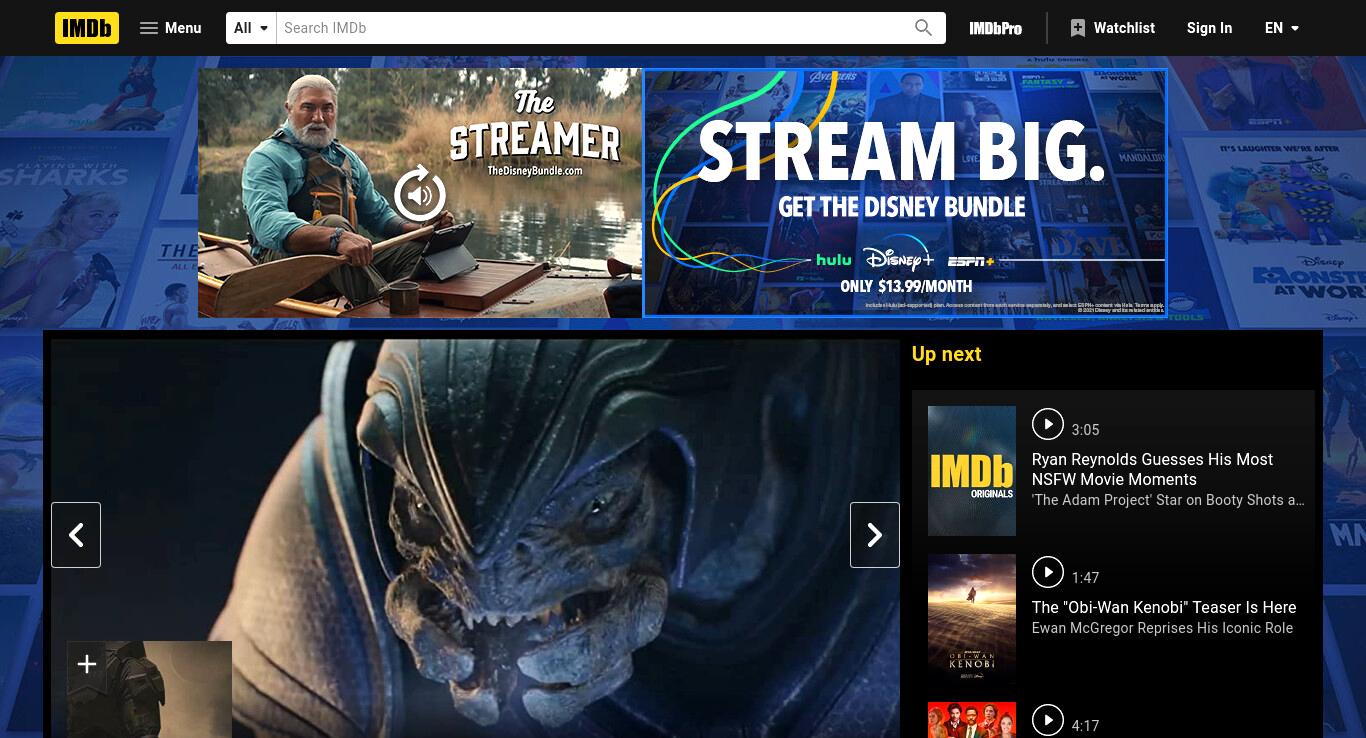This screenshot has width=1366, height=738.
Task: Click the Sign In button
Action: [x=1209, y=28]
